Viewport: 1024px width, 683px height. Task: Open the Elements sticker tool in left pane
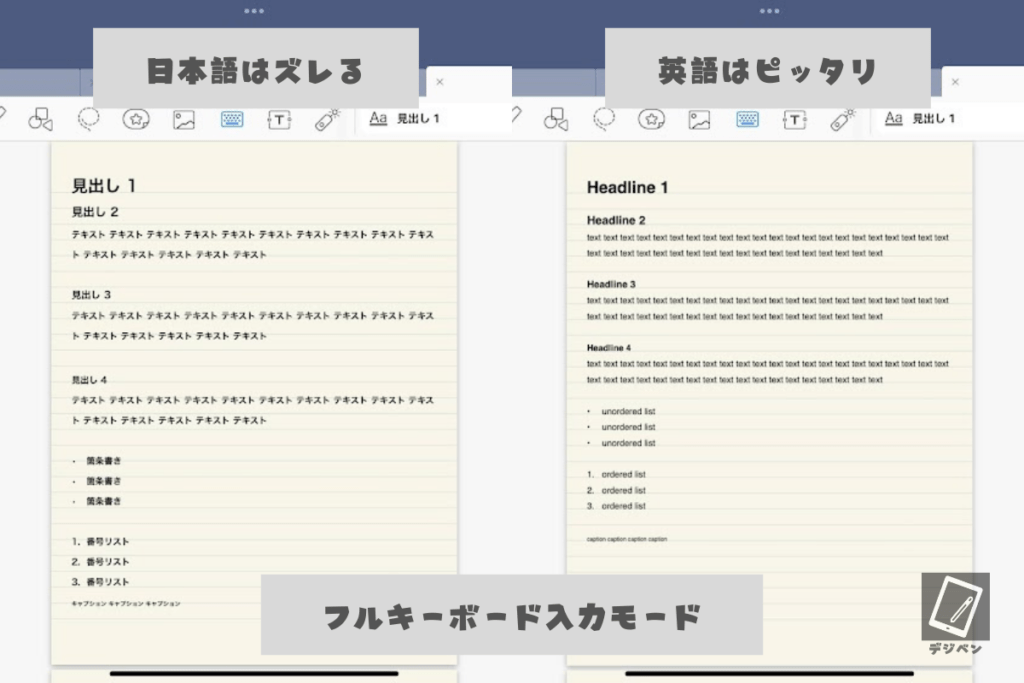pyautogui.click(x=136, y=119)
